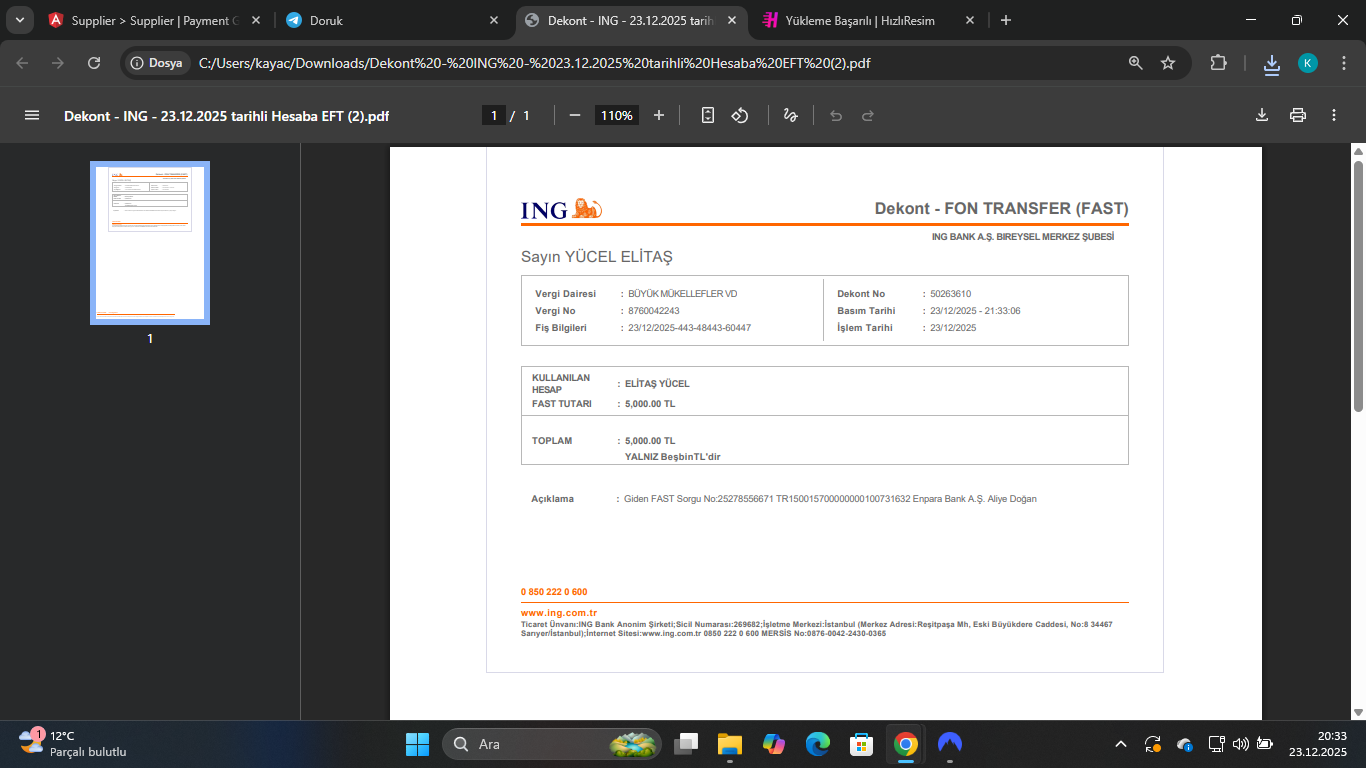
Task: Click the FAST TUTARI 5,000.00 TL value
Action: (x=650, y=404)
